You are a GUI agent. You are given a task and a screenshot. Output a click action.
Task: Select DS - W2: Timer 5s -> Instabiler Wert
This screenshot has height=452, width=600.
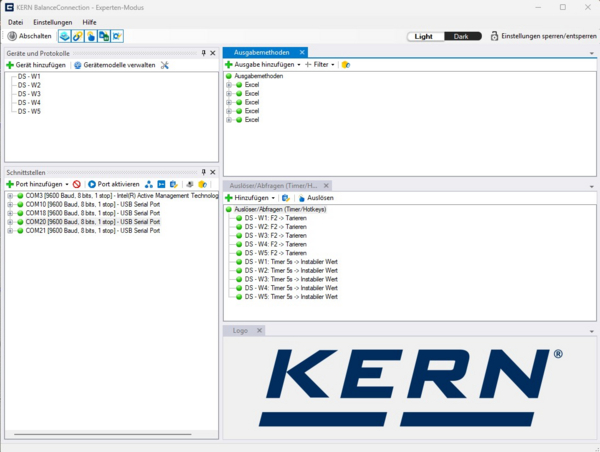click(x=291, y=271)
